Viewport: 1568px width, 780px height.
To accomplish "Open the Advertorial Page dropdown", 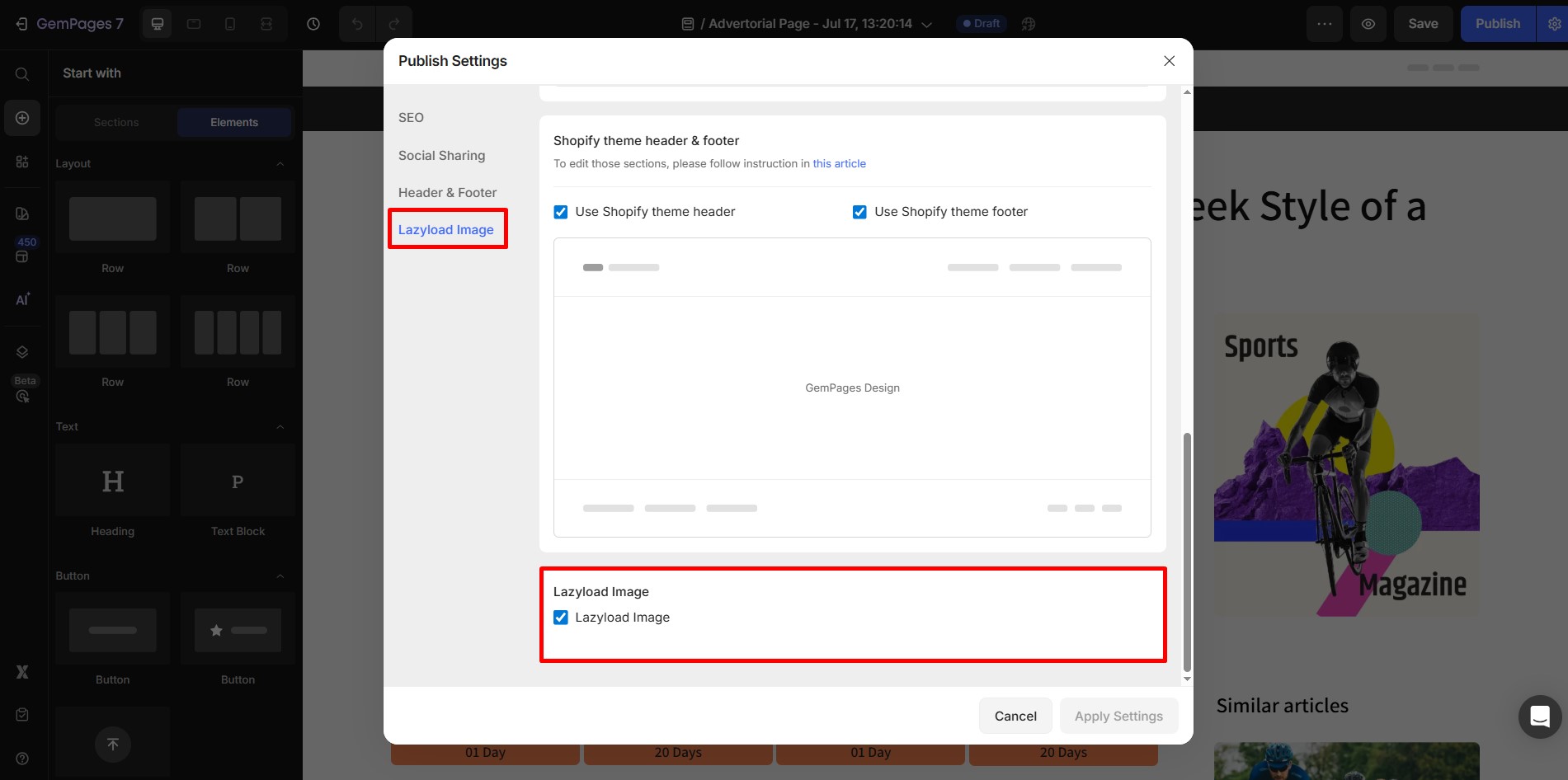I will (x=927, y=23).
